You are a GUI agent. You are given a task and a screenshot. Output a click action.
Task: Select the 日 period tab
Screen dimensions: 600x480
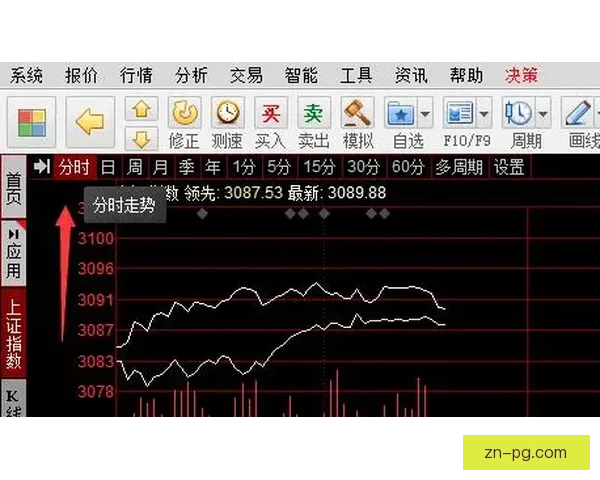(x=108, y=167)
